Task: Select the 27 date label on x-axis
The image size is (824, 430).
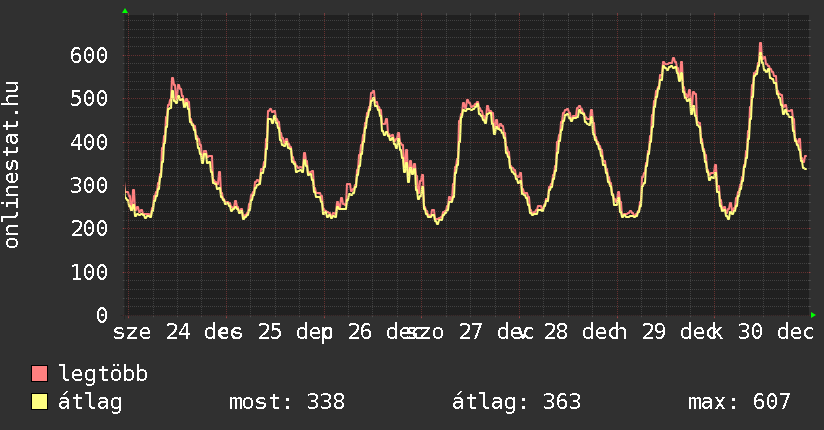Action: [x=470, y=332]
